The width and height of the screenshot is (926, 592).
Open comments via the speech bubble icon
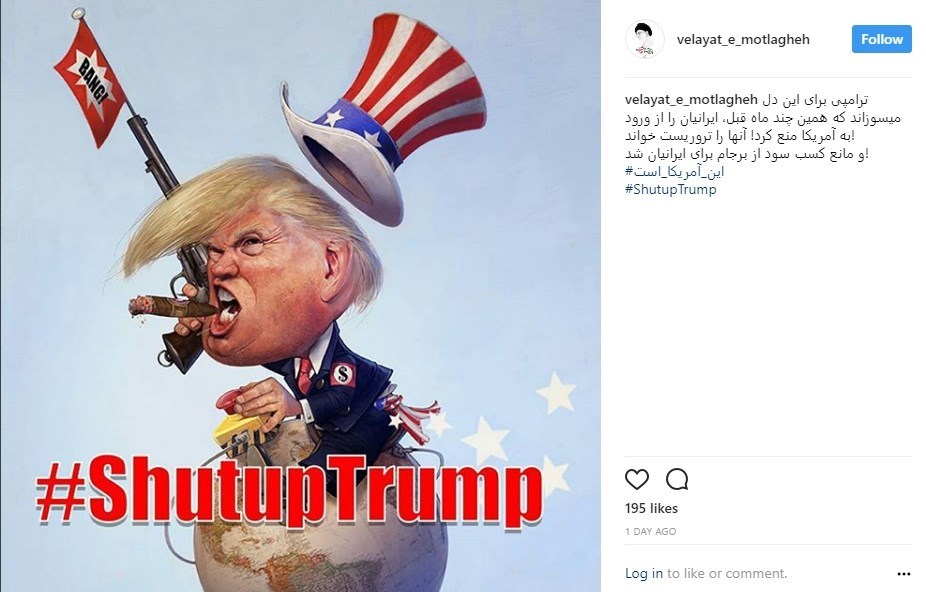pos(677,479)
